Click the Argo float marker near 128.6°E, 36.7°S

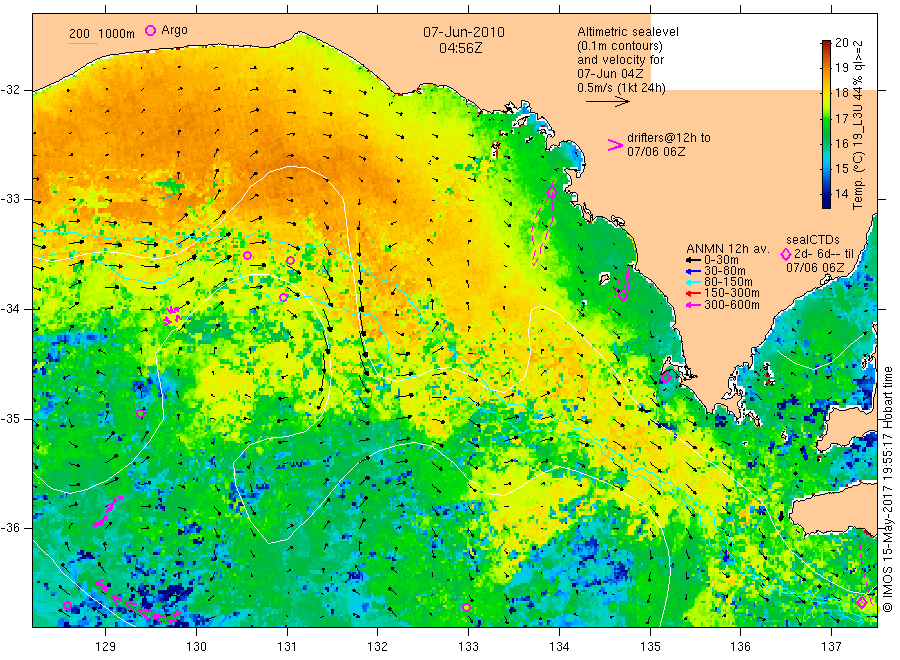tap(67, 605)
